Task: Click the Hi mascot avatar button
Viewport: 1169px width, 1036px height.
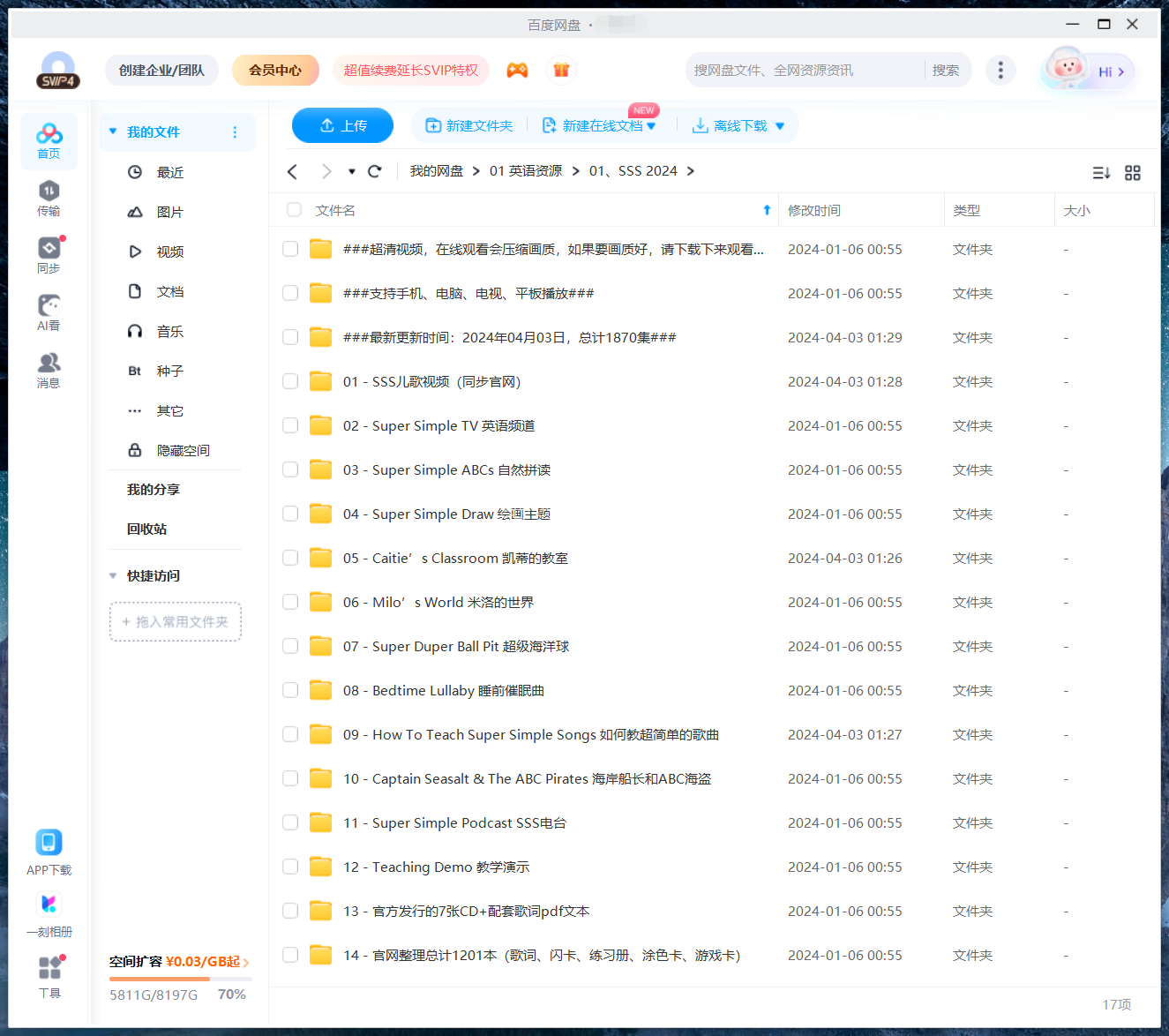Action: click(x=1087, y=69)
